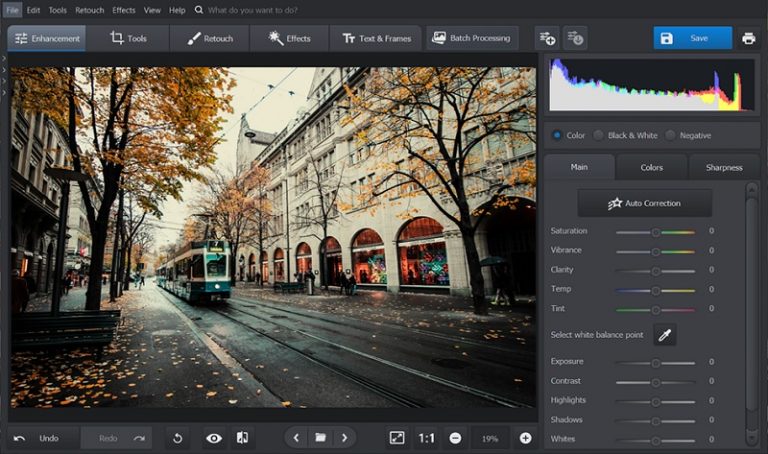Click the blue Save button

pyautogui.click(x=693, y=38)
